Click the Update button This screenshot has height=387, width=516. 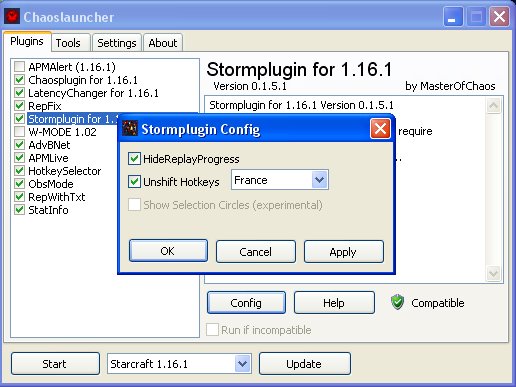coord(304,364)
